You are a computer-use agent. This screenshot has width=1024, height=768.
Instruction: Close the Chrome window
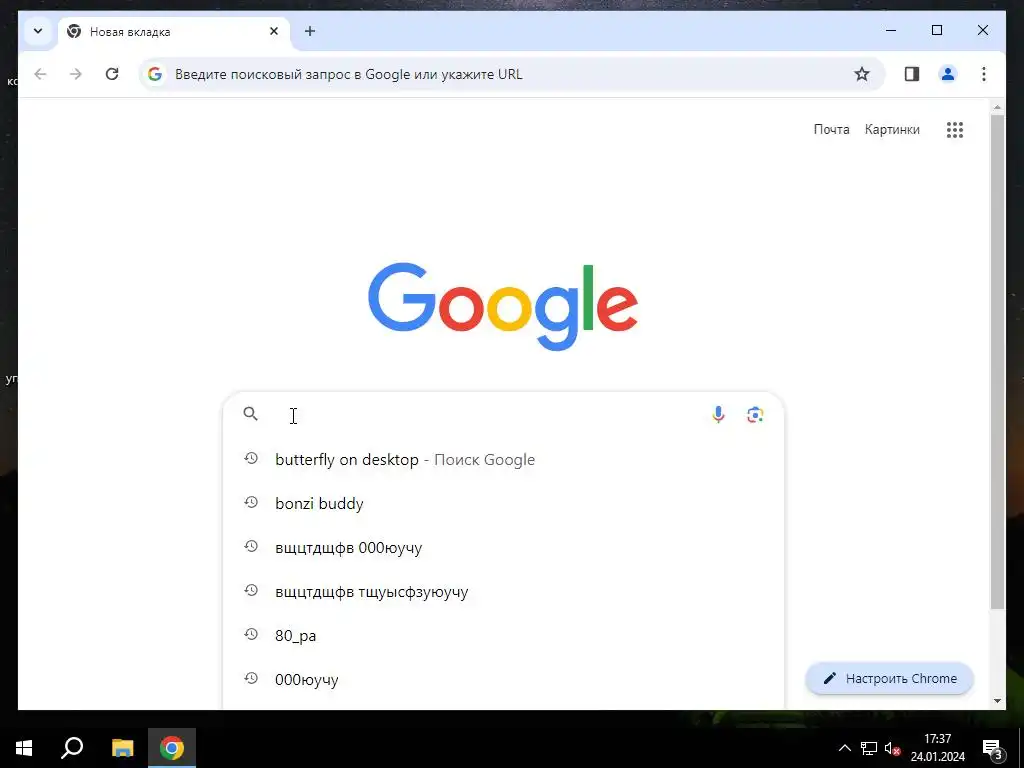[982, 30]
